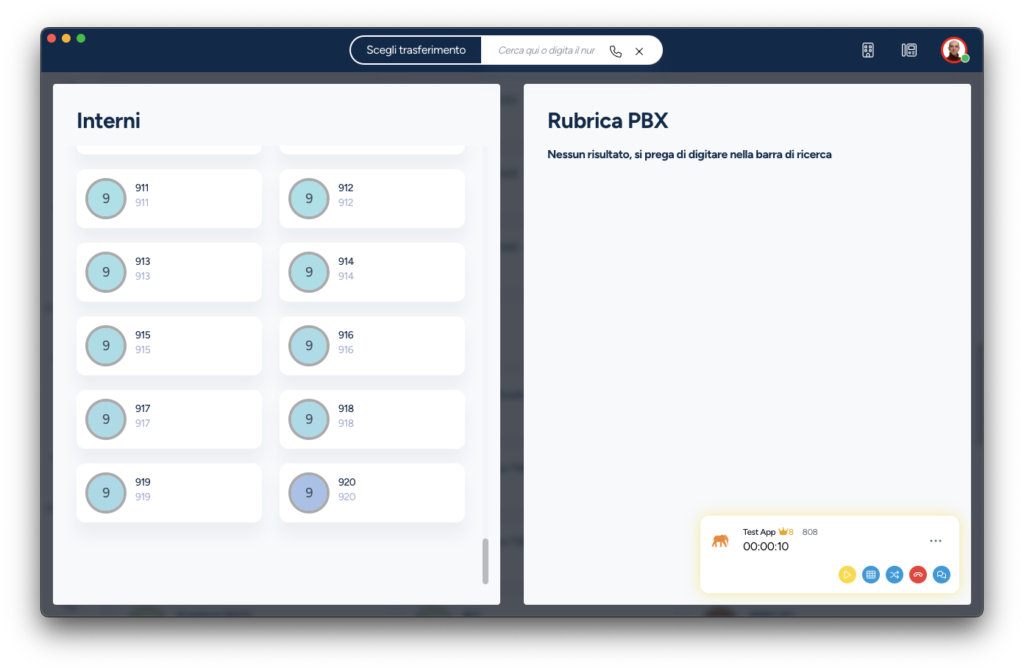
Task: Open the user profile avatar menu
Action: [x=954, y=50]
